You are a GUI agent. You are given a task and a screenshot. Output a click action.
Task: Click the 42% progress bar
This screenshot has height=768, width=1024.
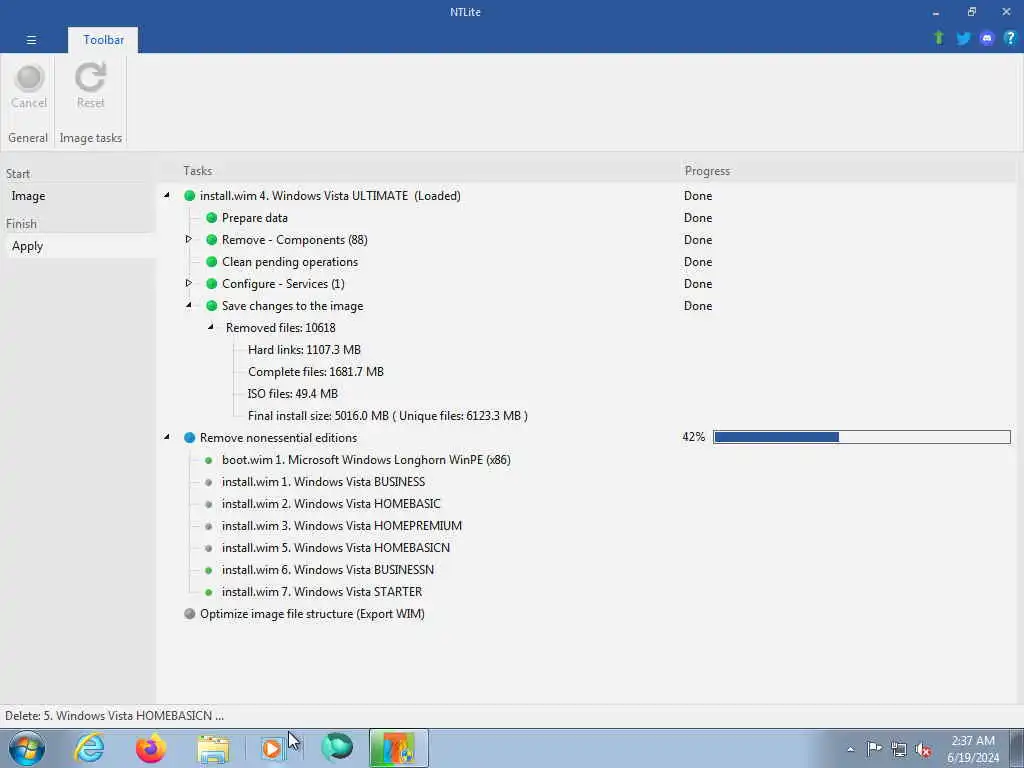click(862, 437)
